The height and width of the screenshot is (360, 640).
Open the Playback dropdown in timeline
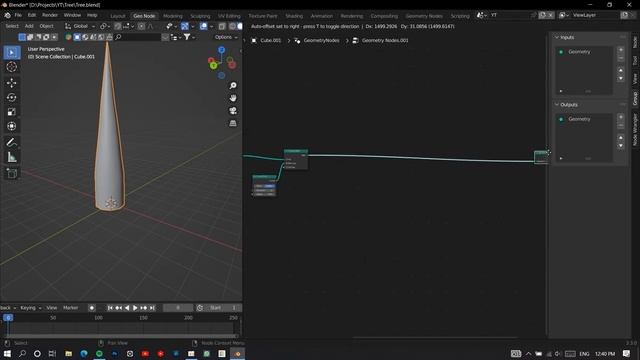point(8,308)
